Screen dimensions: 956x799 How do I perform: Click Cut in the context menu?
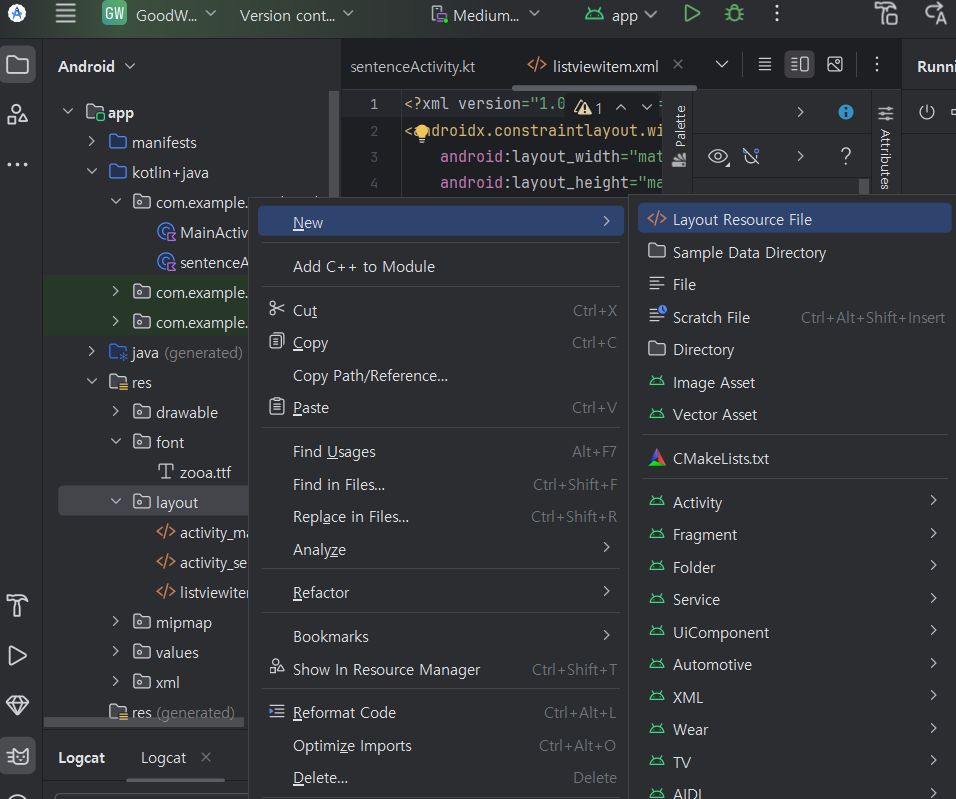(x=441, y=310)
